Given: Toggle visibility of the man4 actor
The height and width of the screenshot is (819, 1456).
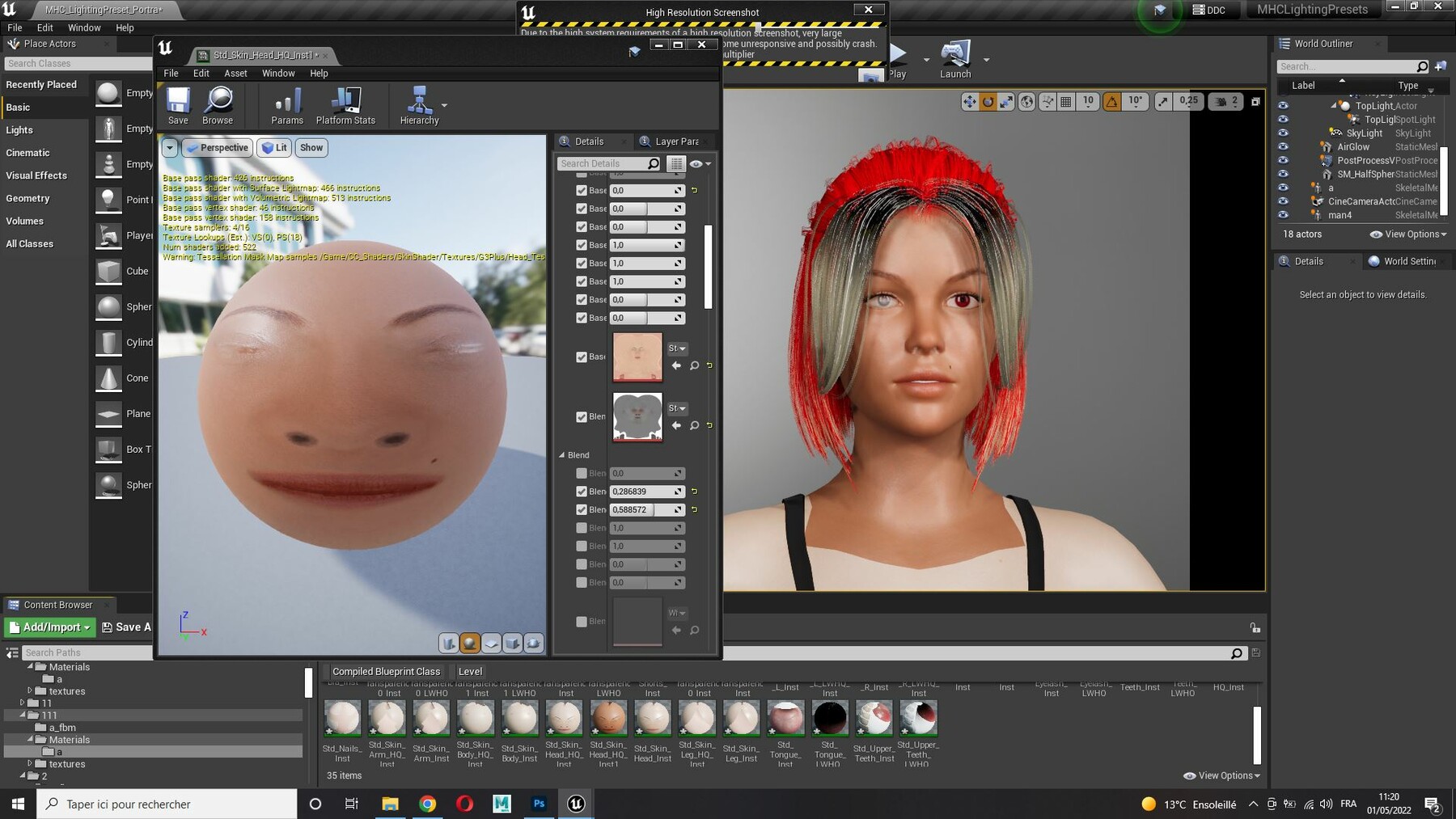Looking at the screenshot, I should coord(1283,215).
